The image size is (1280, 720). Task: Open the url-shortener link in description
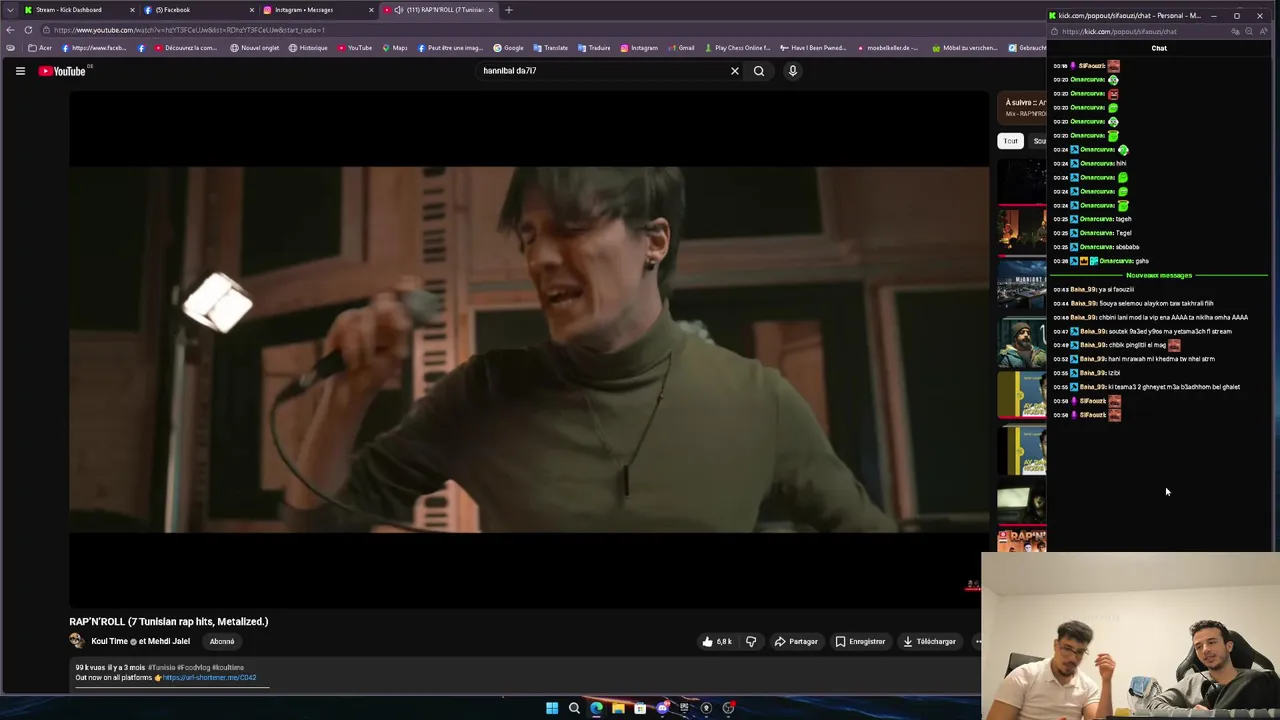pos(209,678)
